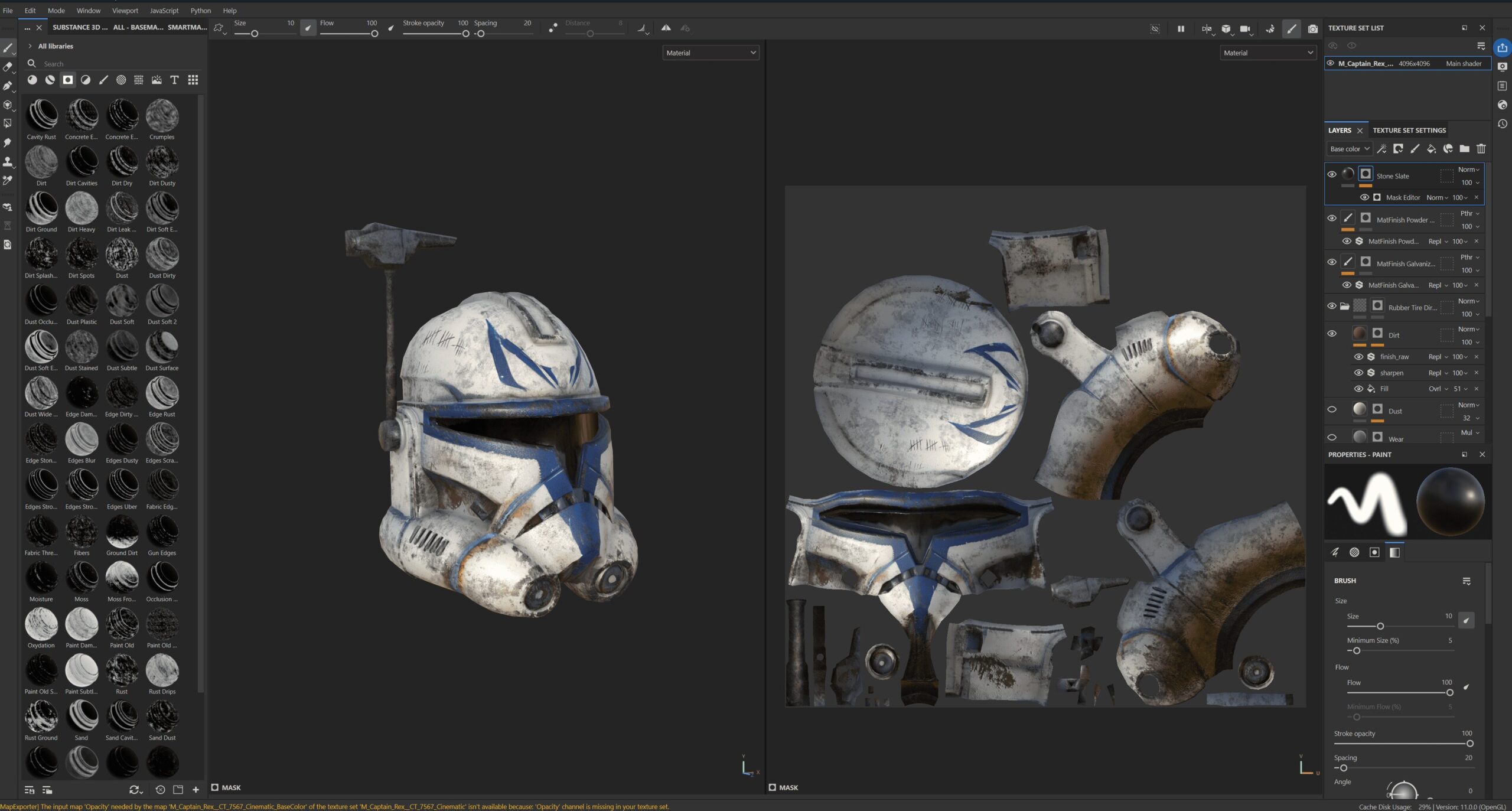Adjust the Minimum Size slider
Viewport: 1512px width, 811px height.
pos(1400,650)
